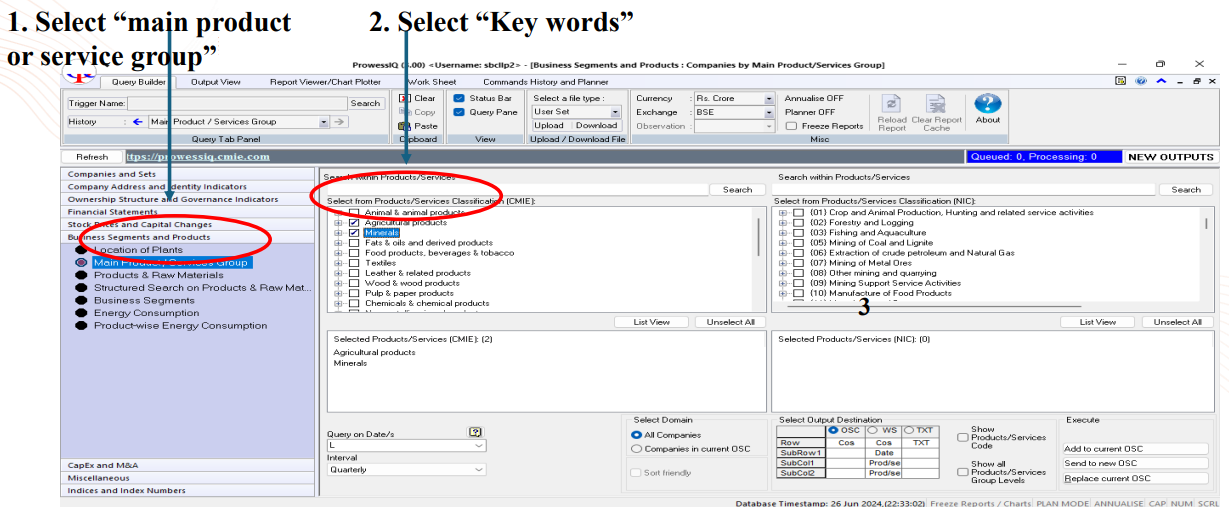Open the Currency dropdown
This screenshot has width=1229, height=514.
tap(768, 99)
